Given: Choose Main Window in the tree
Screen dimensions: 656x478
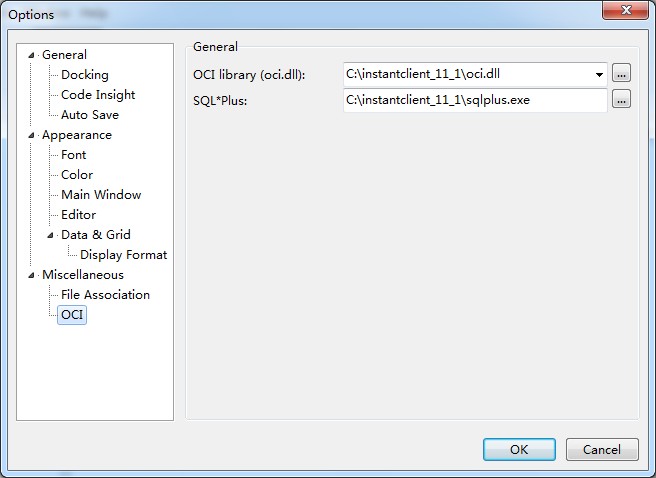Looking at the screenshot, I should pos(100,195).
